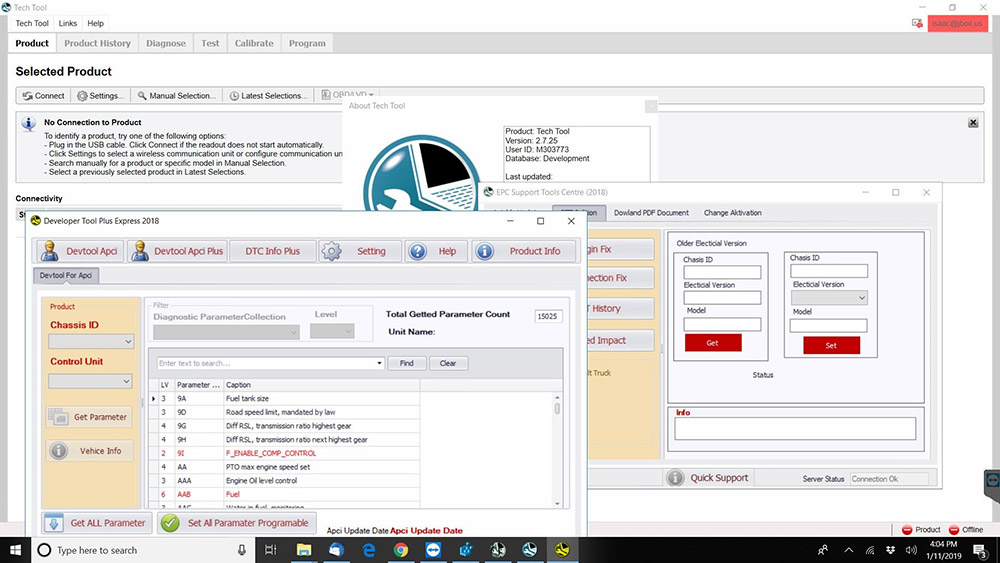
Task: Select F_ENABLE_COMP_CONTROL row
Action: point(284,453)
